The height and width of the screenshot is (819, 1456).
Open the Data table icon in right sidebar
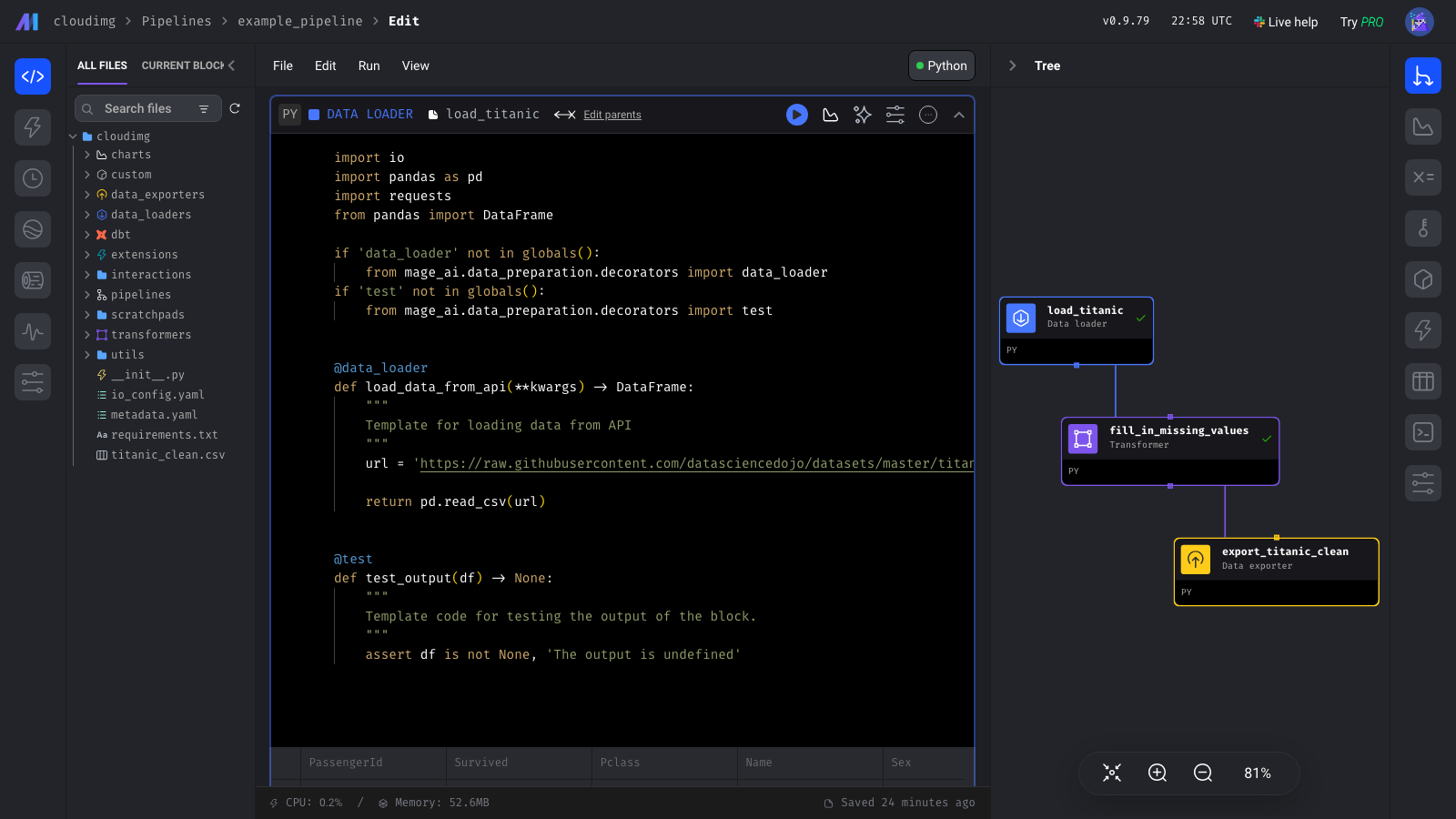pyautogui.click(x=1423, y=381)
